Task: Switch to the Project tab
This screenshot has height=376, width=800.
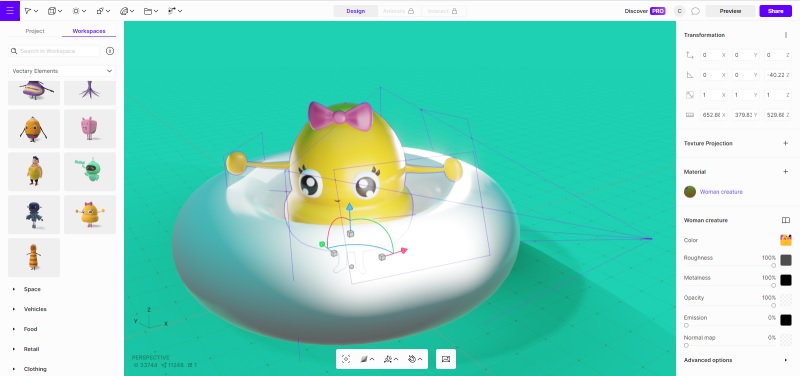Action: (x=35, y=31)
